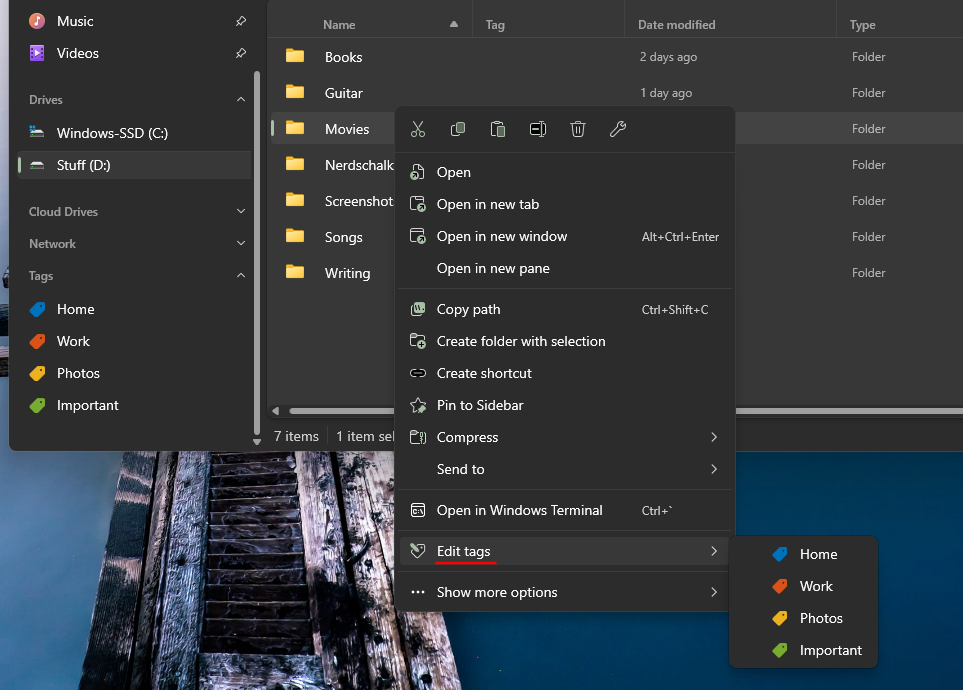Image resolution: width=963 pixels, height=690 pixels.
Task: Apply the green Important tag from submenu
Action: click(x=829, y=650)
